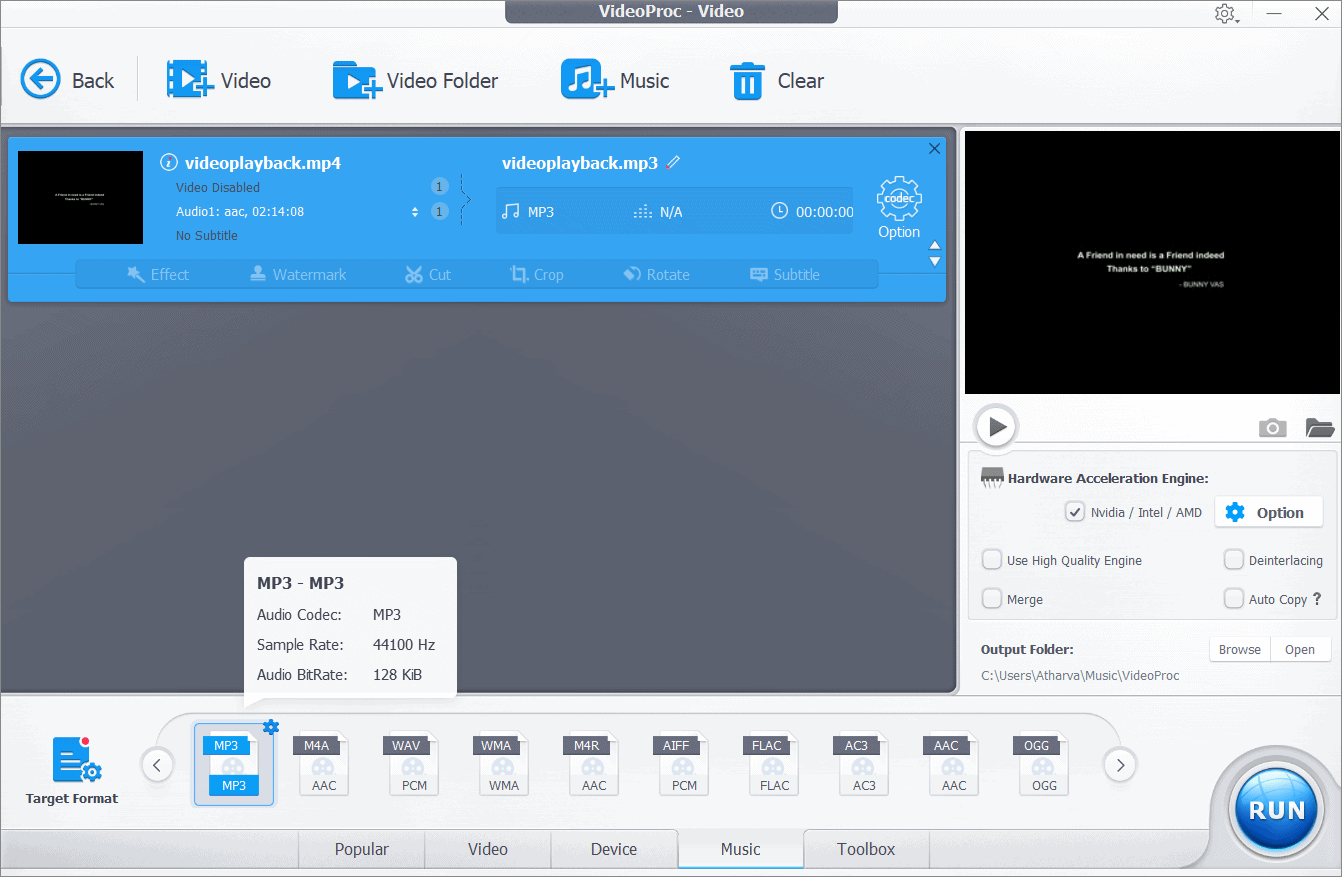Add a Music file
This screenshot has width=1342, height=877.
coord(615,80)
